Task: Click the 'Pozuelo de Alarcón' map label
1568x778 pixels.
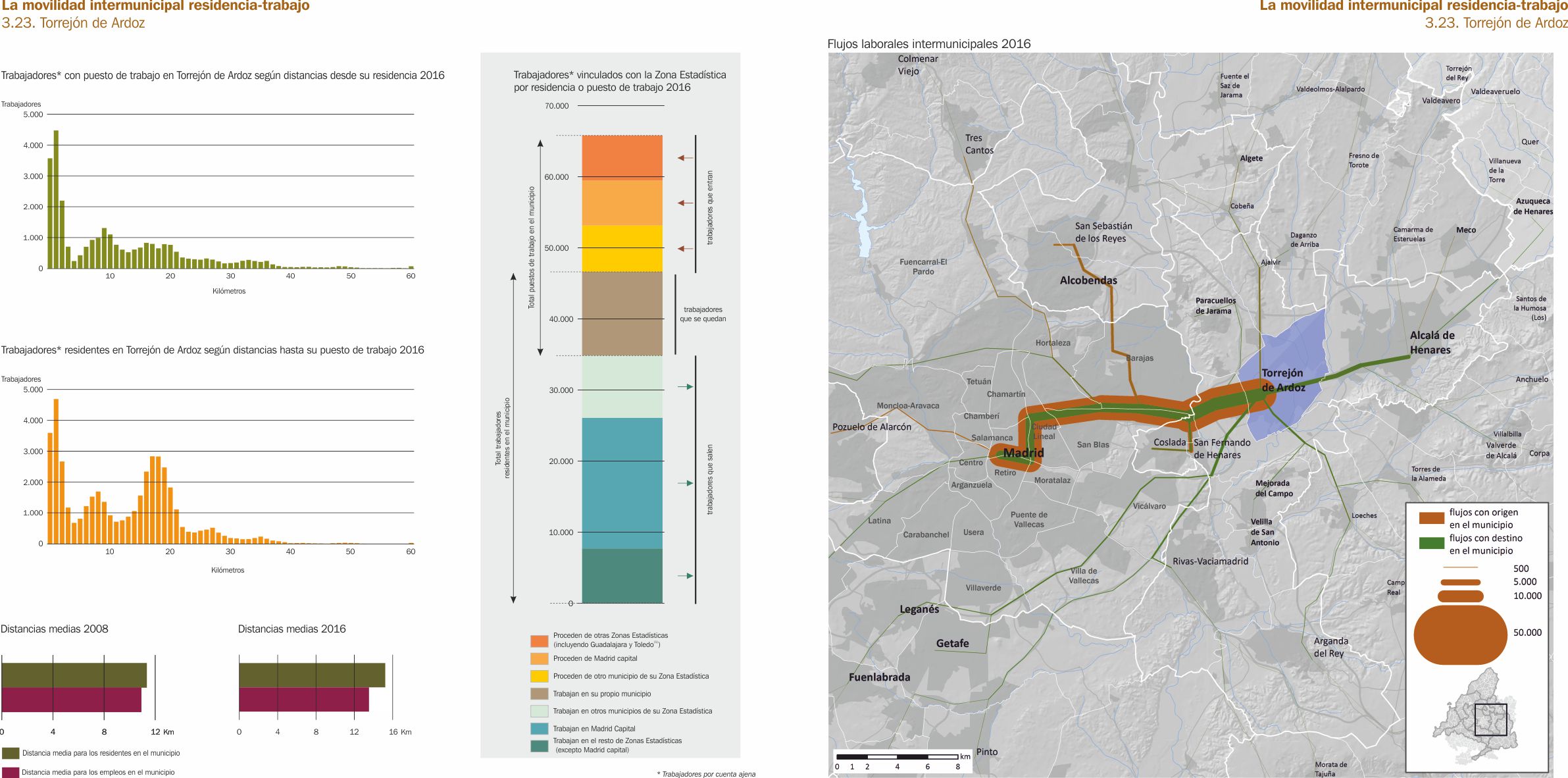Action: click(x=872, y=427)
